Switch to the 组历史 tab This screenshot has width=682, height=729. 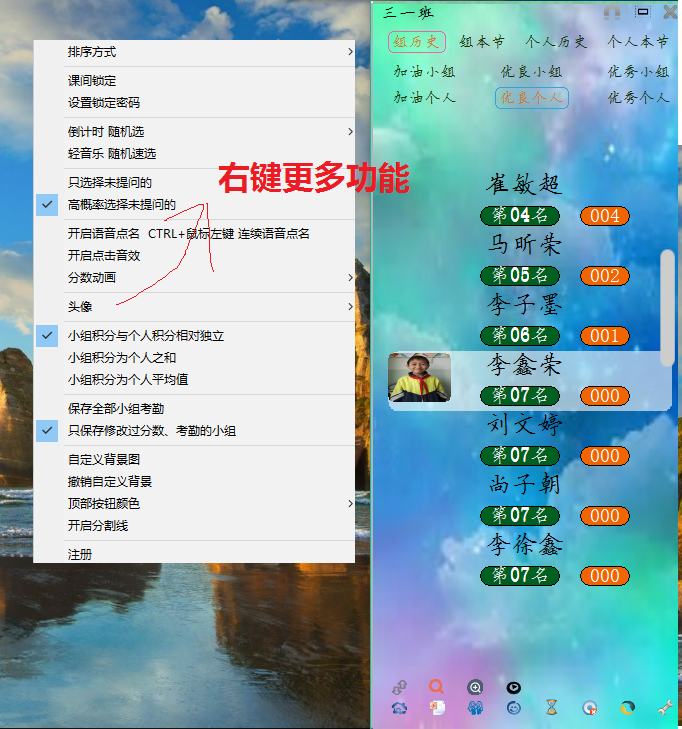417,42
